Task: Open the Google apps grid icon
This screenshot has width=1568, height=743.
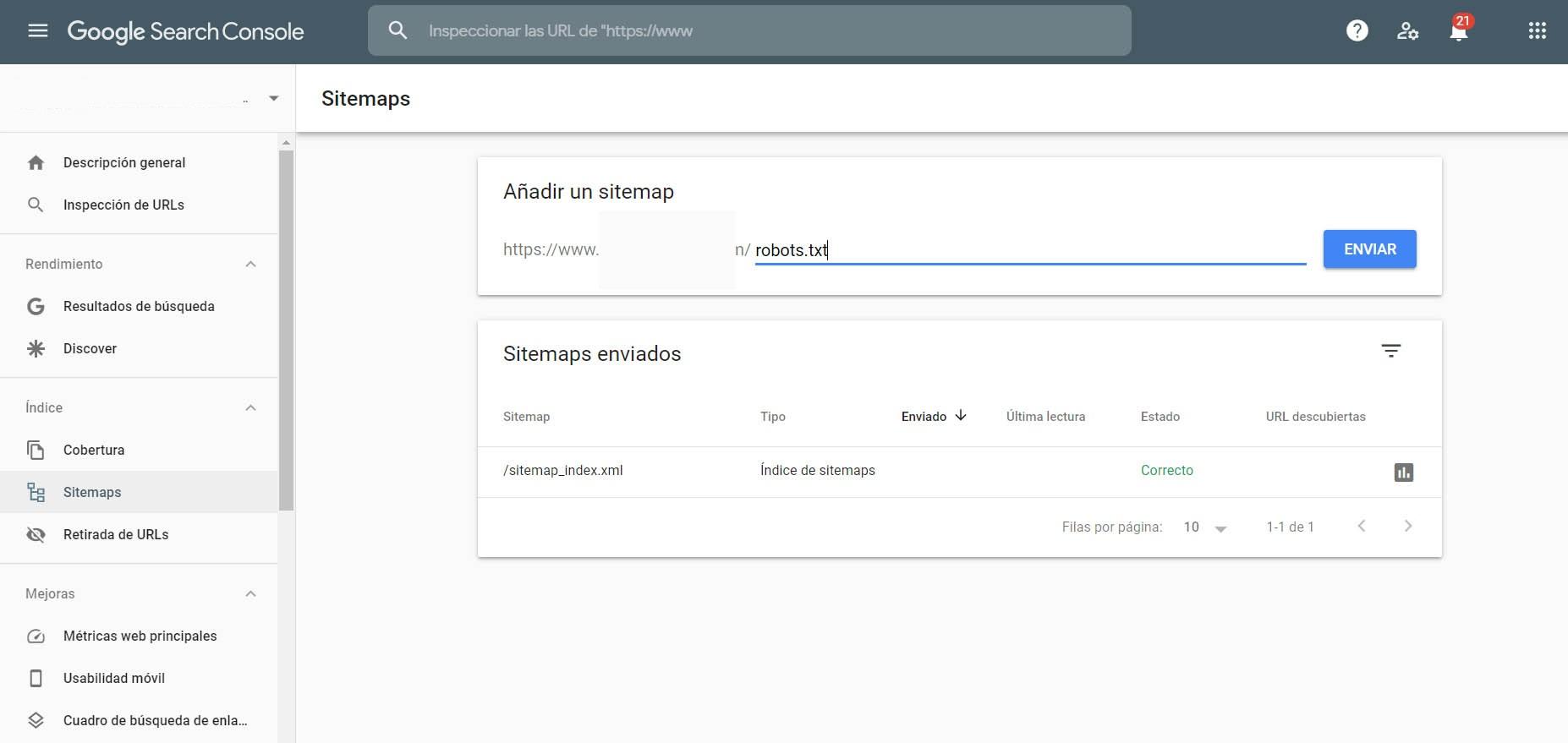Action: pos(1538,31)
